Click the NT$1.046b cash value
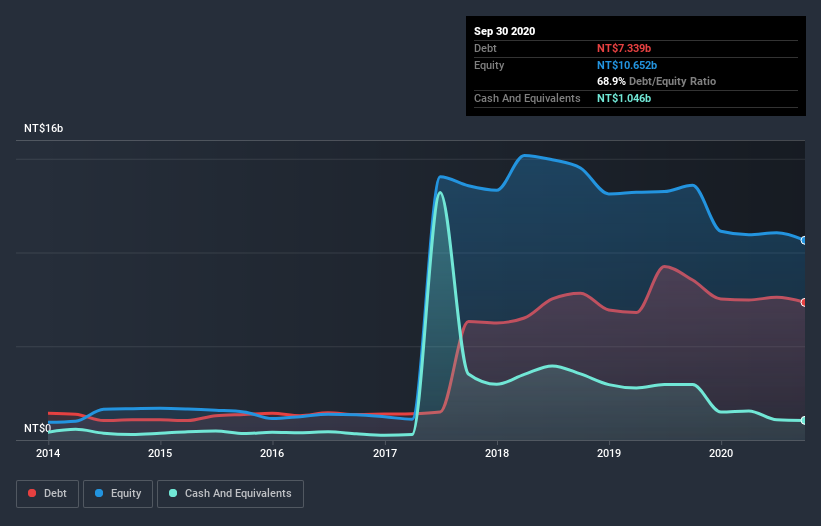 (624, 98)
